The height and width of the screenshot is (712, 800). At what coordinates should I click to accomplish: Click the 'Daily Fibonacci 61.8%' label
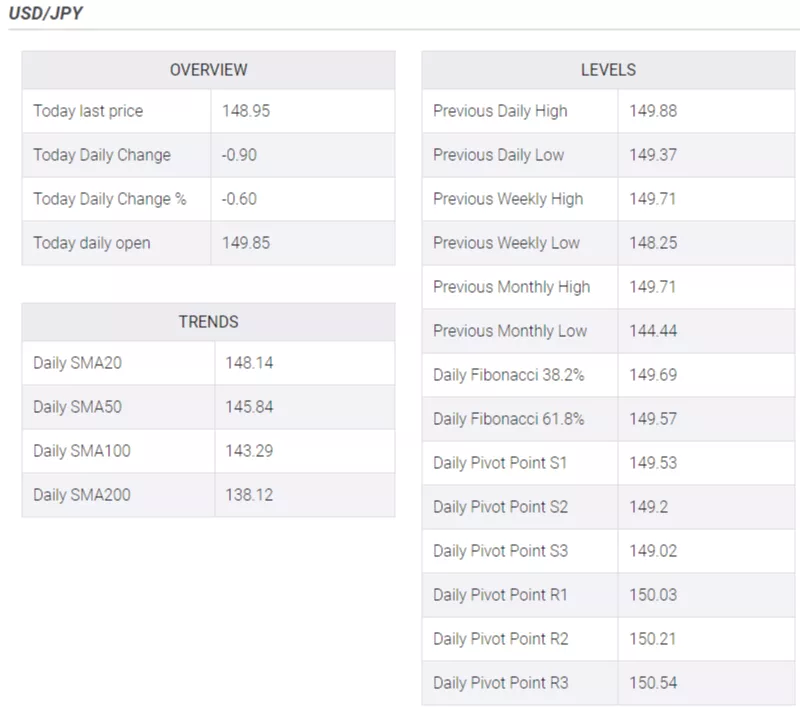click(x=508, y=419)
